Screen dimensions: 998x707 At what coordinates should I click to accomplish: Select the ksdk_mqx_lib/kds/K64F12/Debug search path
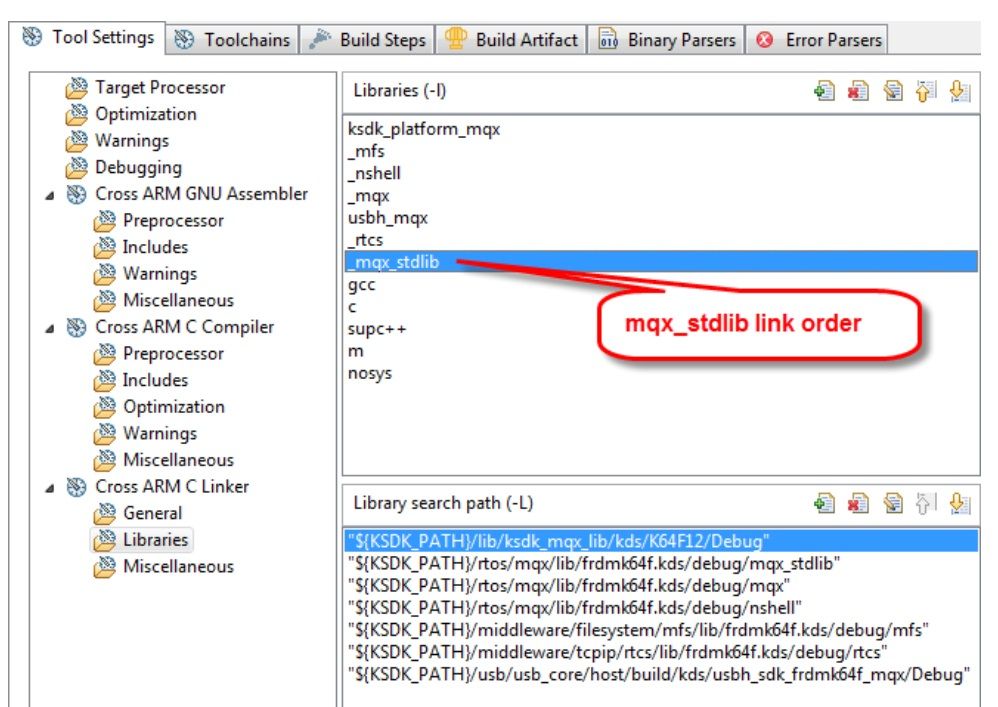tap(661, 542)
